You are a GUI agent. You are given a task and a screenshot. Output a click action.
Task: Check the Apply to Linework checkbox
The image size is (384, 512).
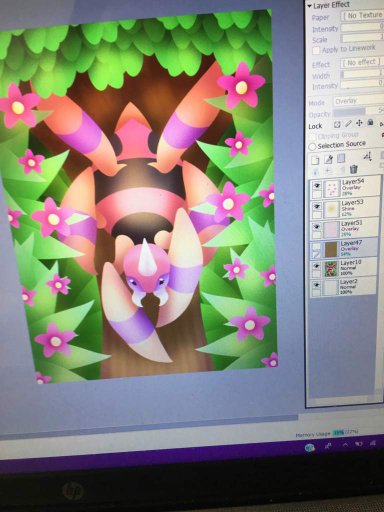[316, 51]
